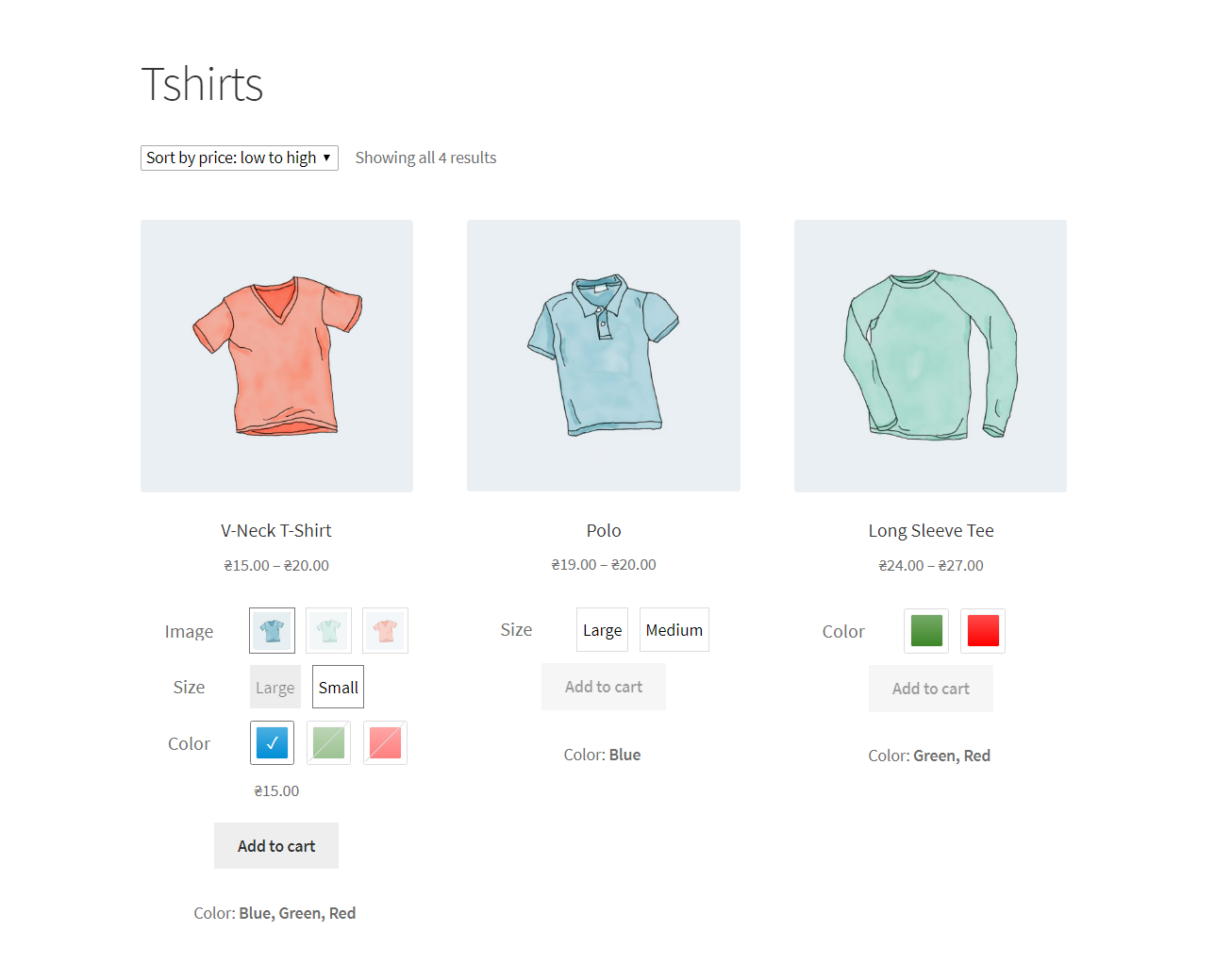Select the green shirt image swatch
This screenshot has height=964, width=1232.
(328, 630)
